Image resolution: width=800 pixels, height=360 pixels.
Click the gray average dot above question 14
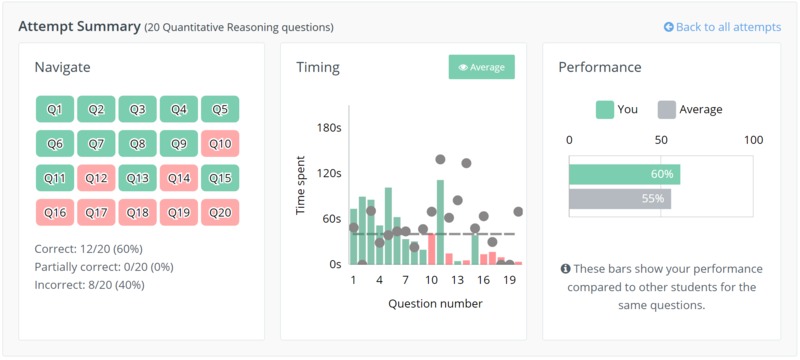tap(466, 163)
